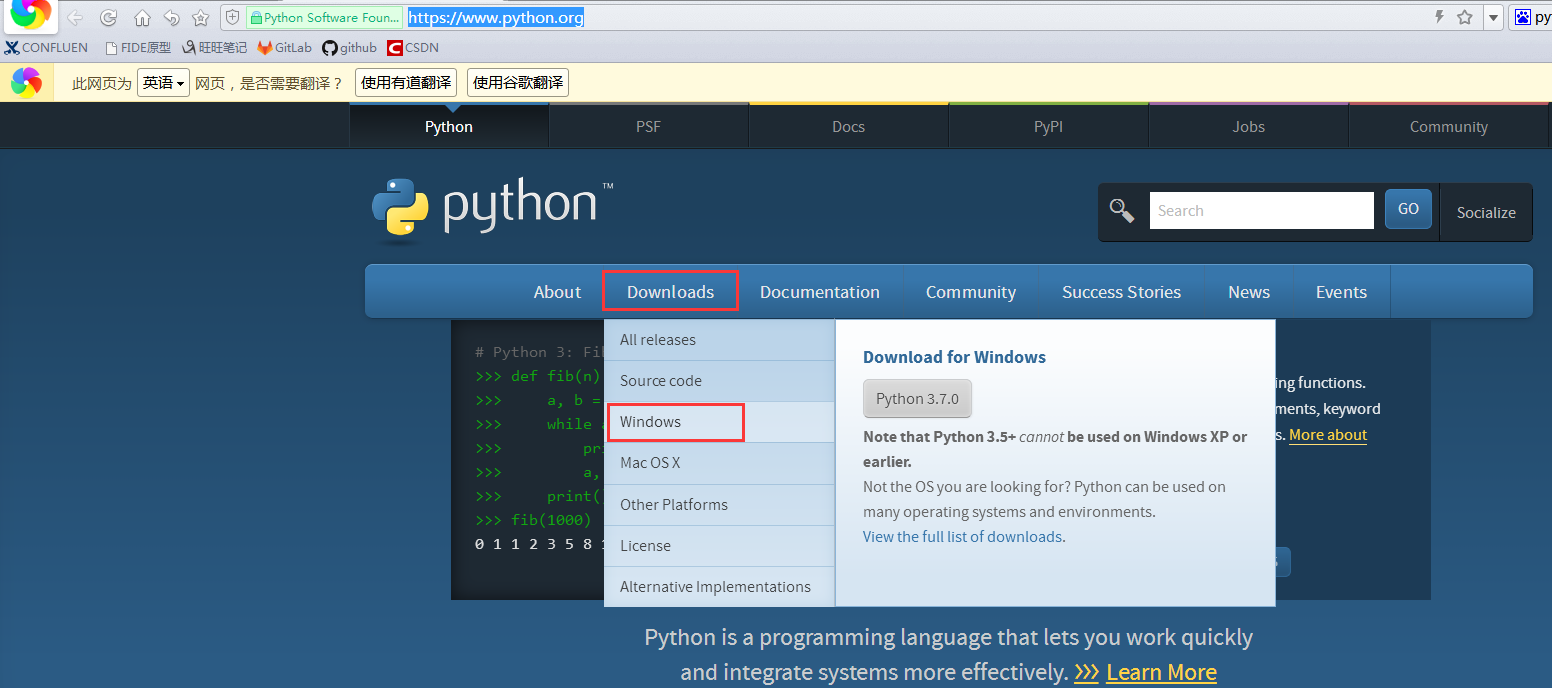1552x688 pixels.
Task: Select the Python top tab
Action: [x=449, y=126]
